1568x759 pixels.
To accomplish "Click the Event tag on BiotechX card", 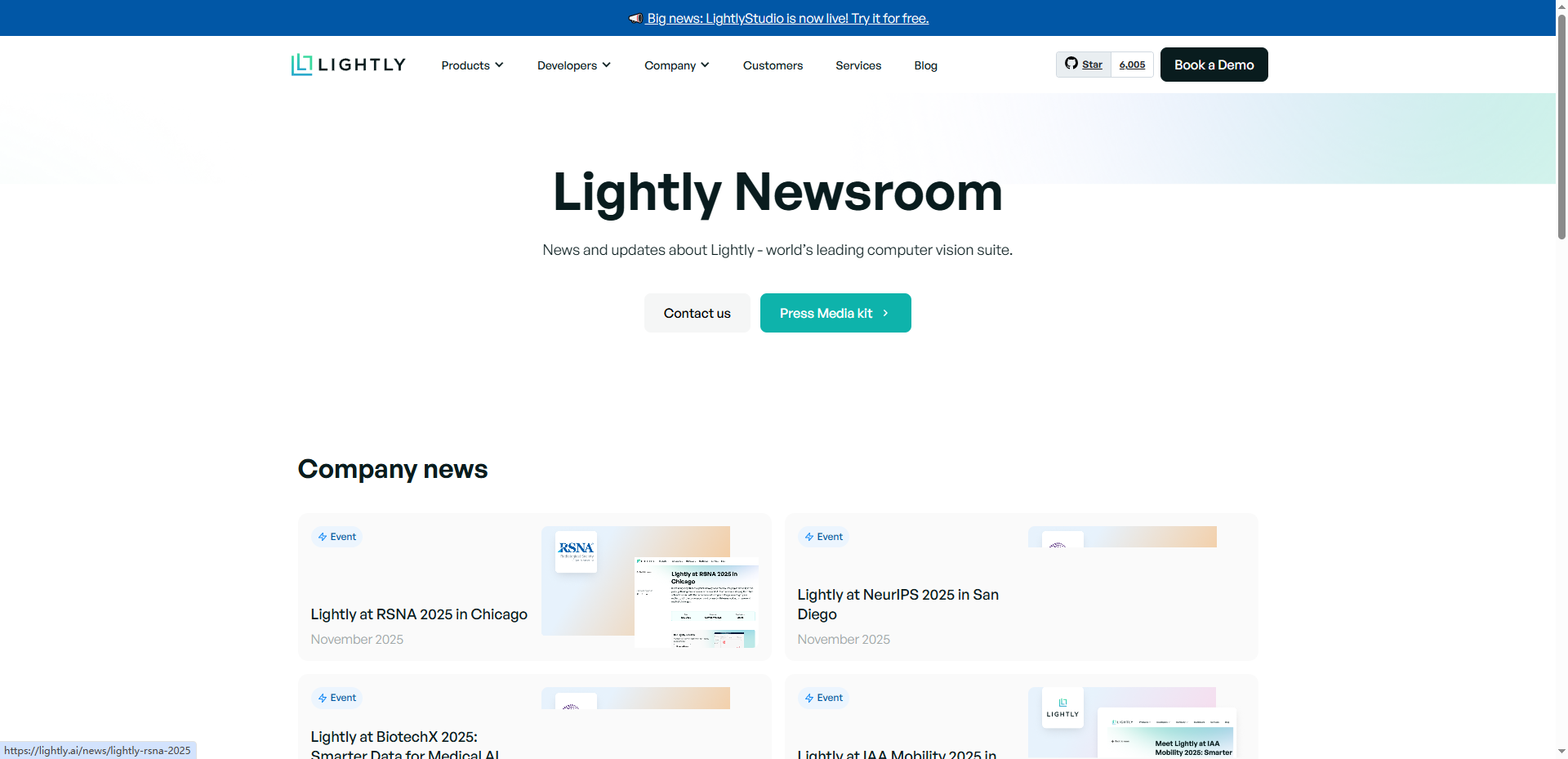I will (336, 698).
